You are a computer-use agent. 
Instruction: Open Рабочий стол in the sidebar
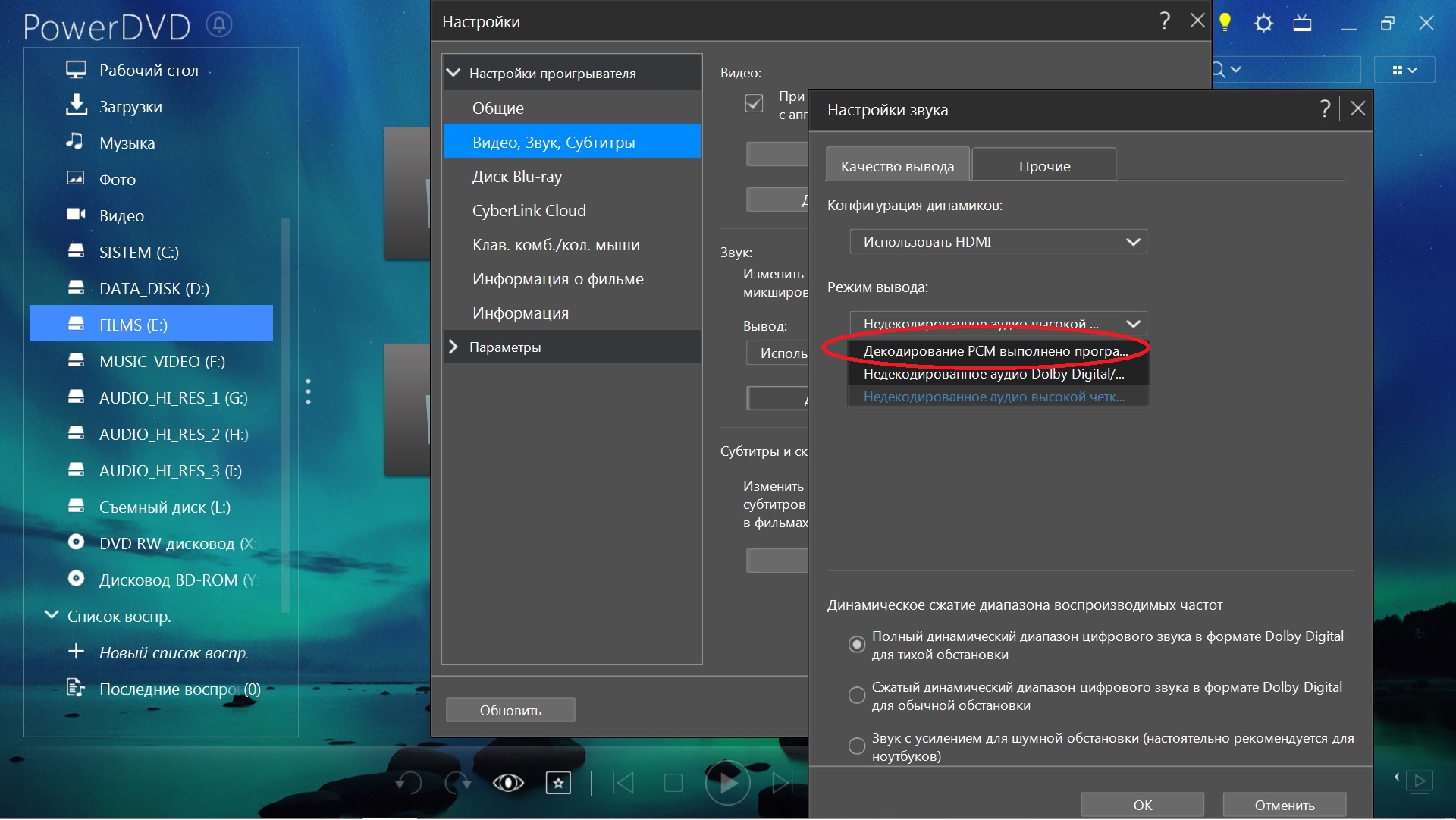(149, 71)
